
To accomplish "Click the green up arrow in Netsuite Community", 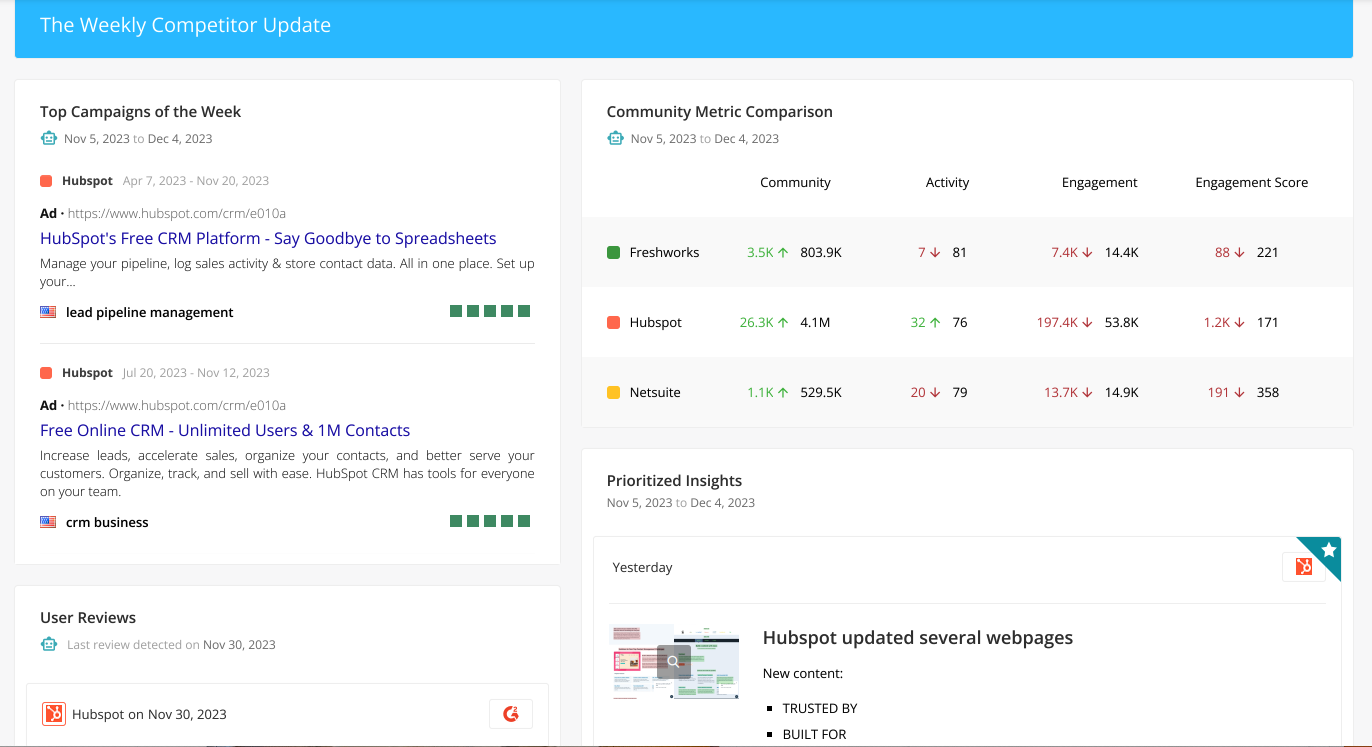I will click(x=783, y=393).
